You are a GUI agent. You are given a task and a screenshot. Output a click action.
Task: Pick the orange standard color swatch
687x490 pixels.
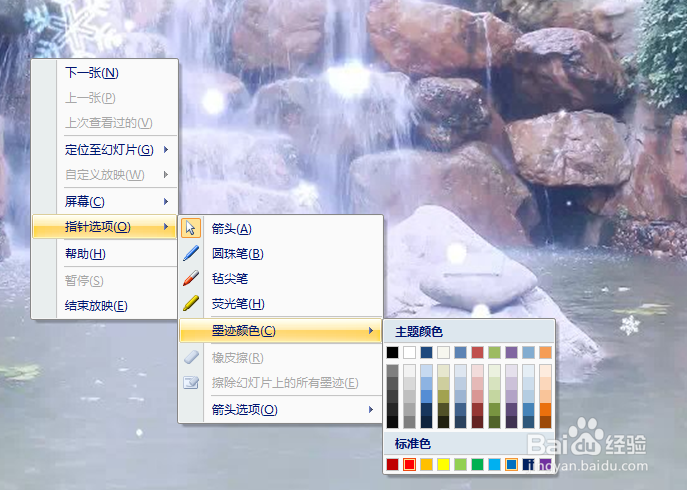pyautogui.click(x=426, y=465)
